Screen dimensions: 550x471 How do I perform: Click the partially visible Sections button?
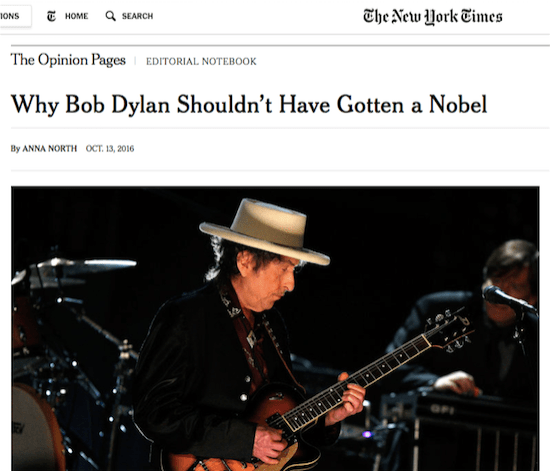pos(15,16)
